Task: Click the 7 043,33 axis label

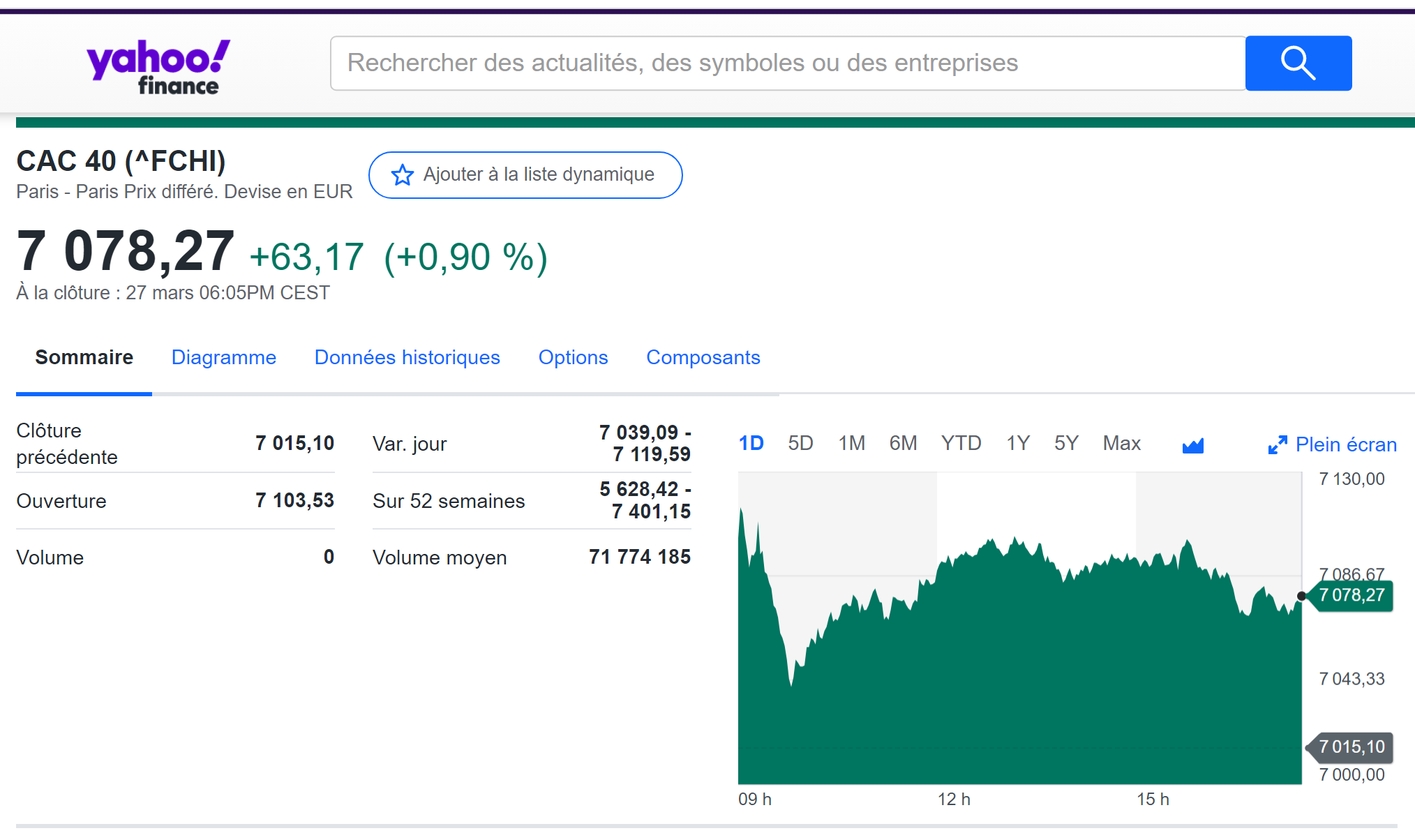Action: [1352, 679]
